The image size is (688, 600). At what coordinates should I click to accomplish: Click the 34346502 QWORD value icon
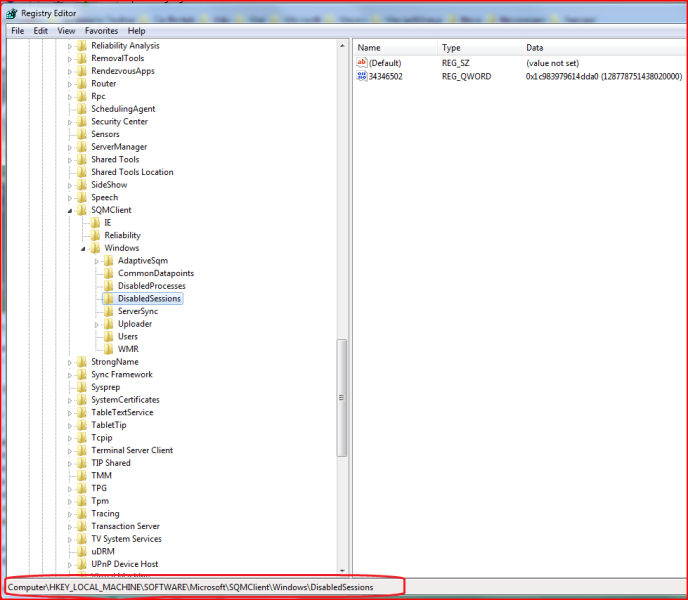[x=362, y=76]
